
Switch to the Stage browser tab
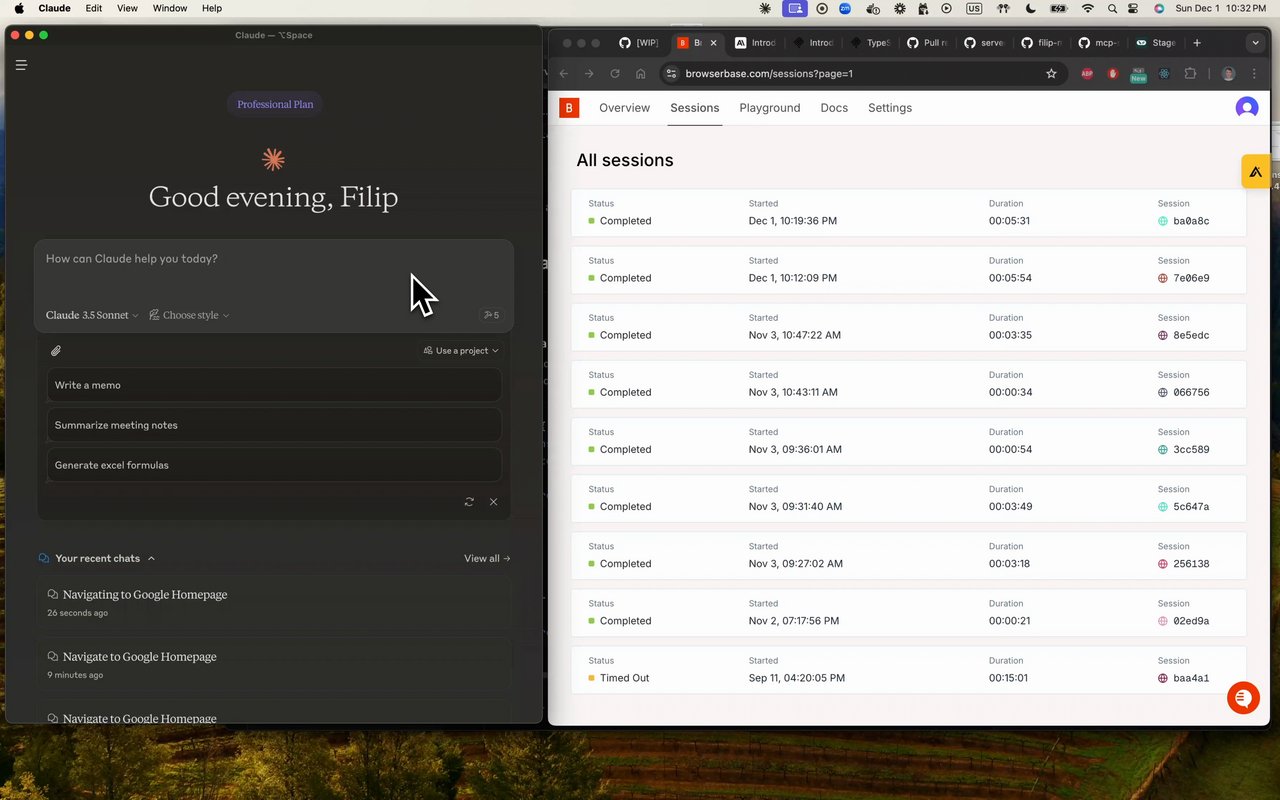pos(1154,43)
